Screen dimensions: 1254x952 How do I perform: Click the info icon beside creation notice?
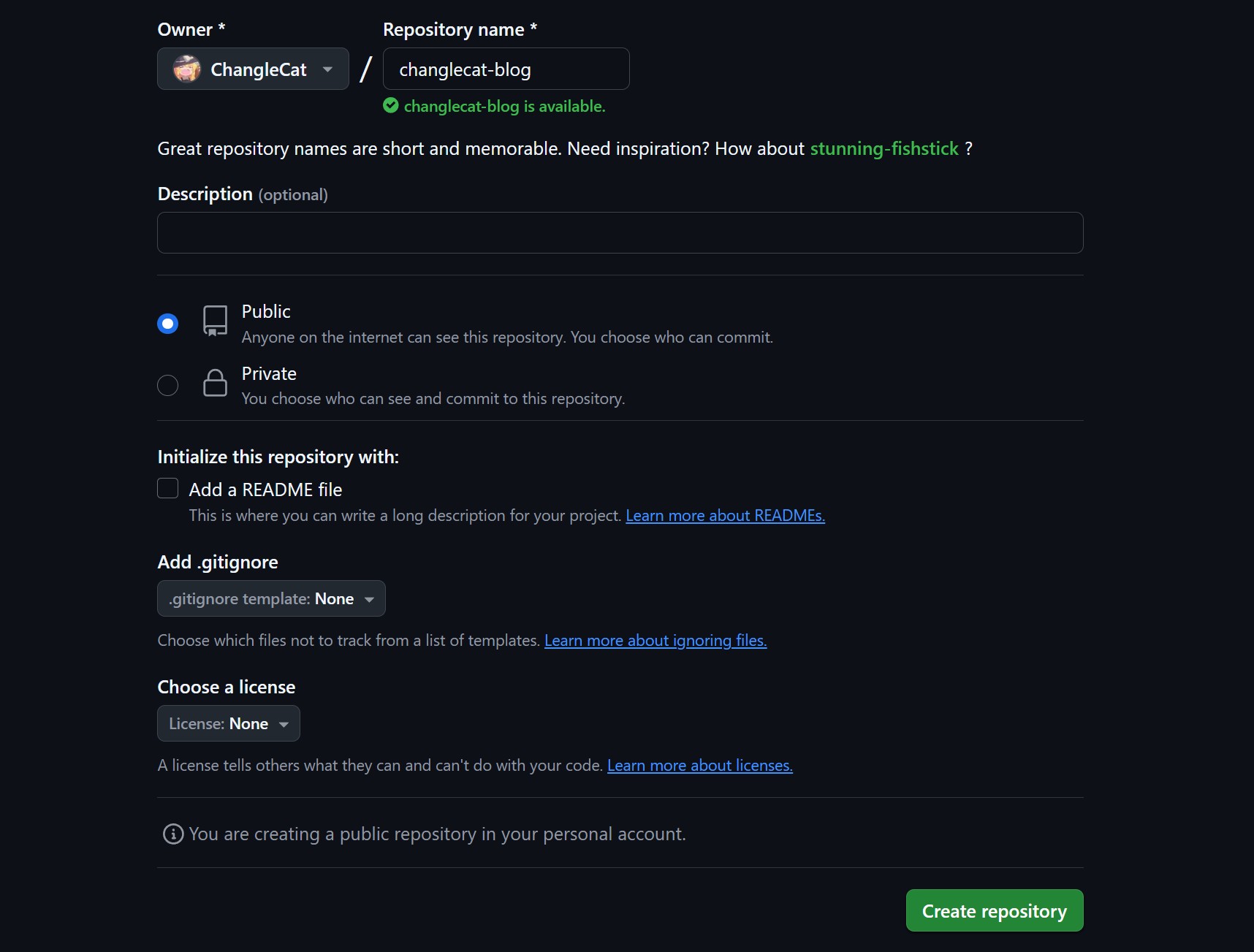point(173,834)
